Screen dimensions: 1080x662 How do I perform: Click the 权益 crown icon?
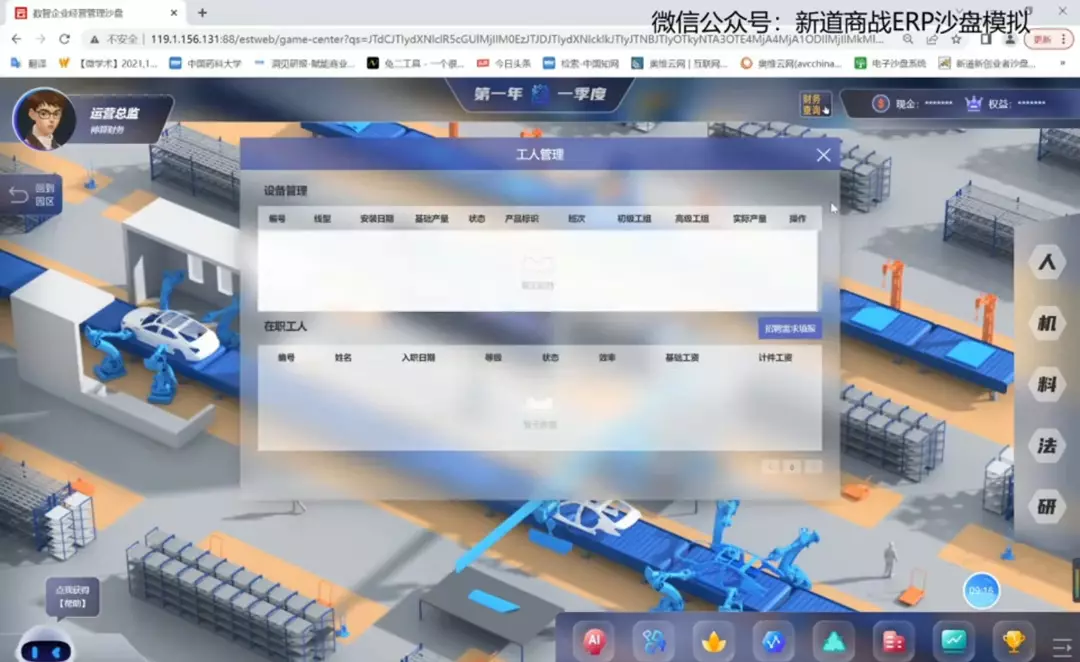coord(973,104)
